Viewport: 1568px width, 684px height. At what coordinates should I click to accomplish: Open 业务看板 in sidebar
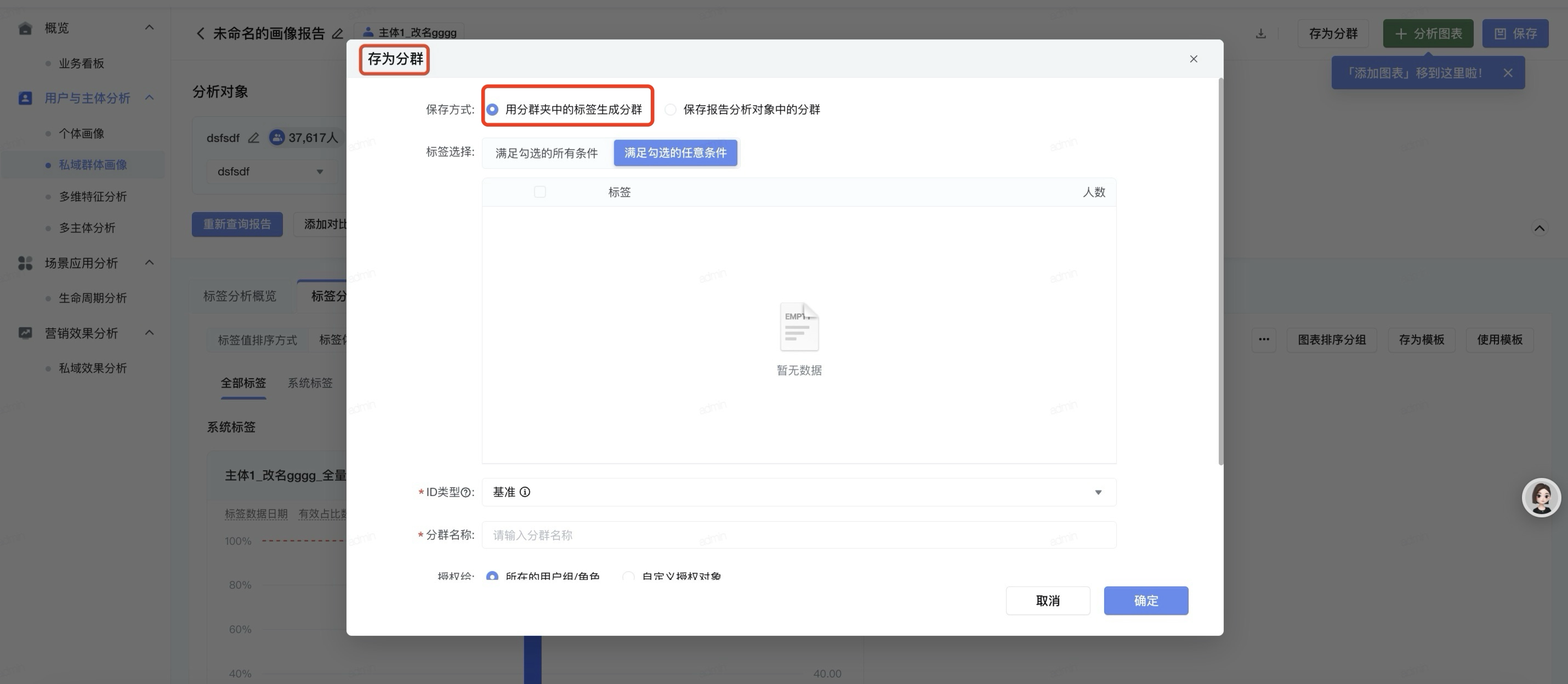[x=82, y=63]
